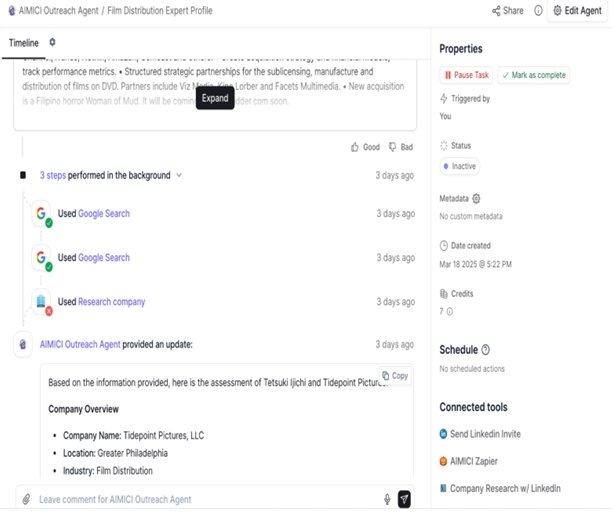
Task: Click 'Mar 18 2025 @ 5:22 PM' date text
Action: point(475,264)
